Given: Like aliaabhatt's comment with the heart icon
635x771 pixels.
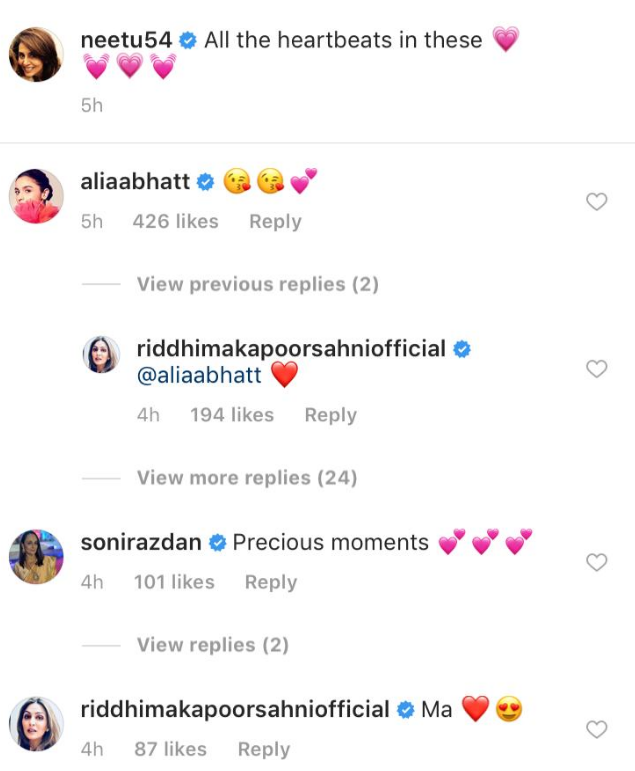Looking at the screenshot, I should (596, 202).
